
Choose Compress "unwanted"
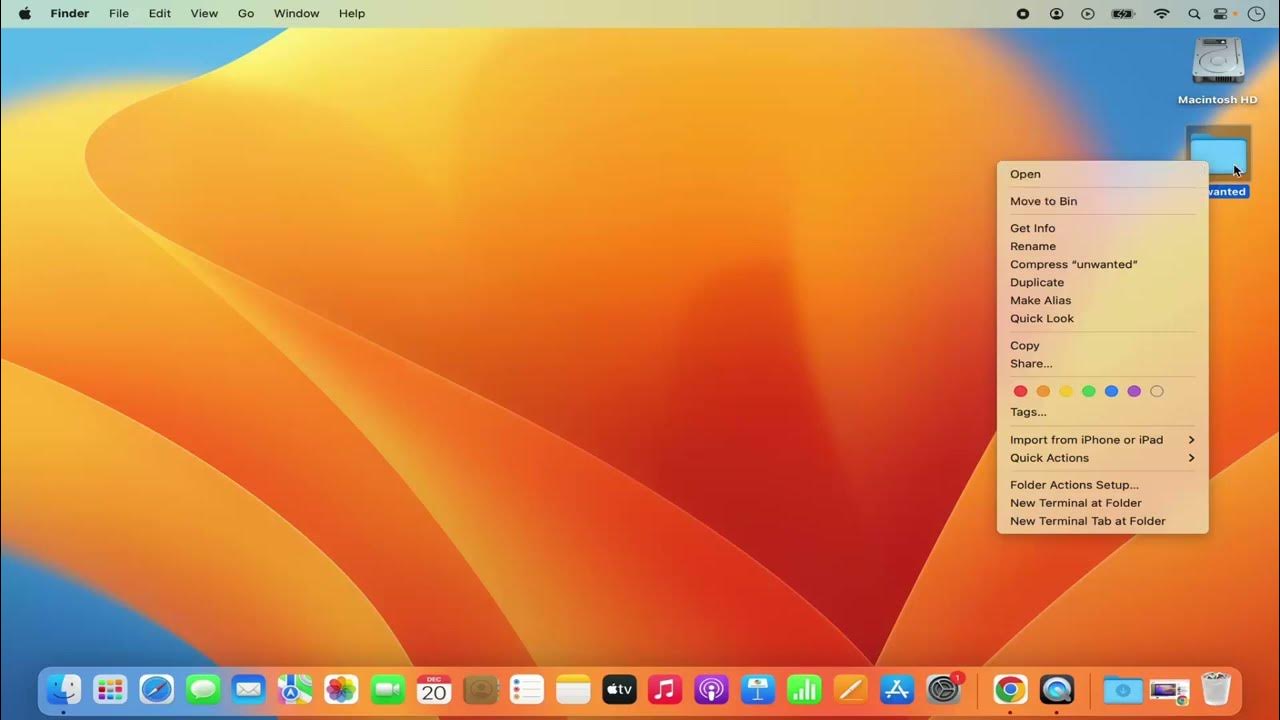[1102, 264]
